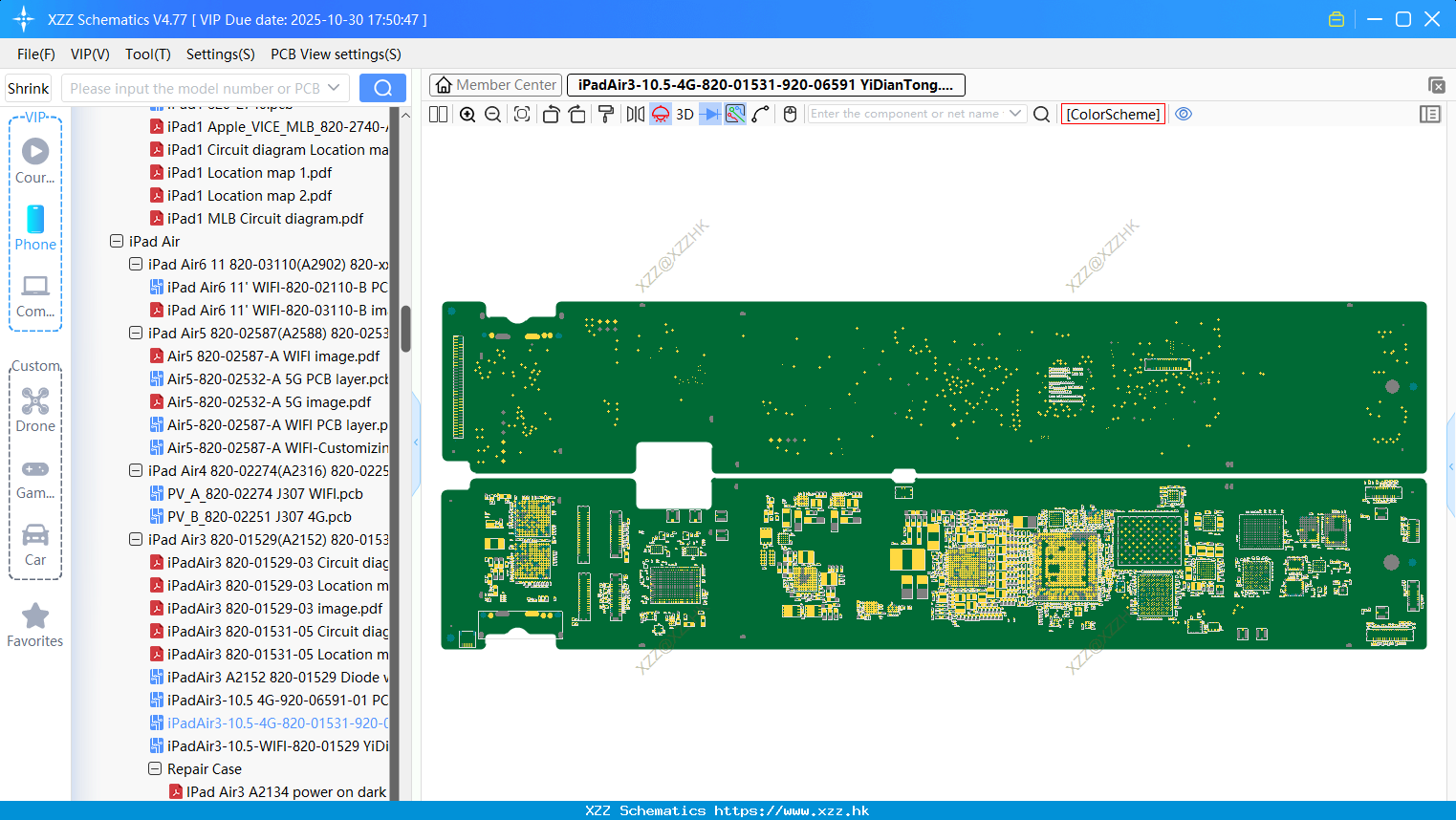Collapse the iPad Air tree node

click(x=117, y=242)
